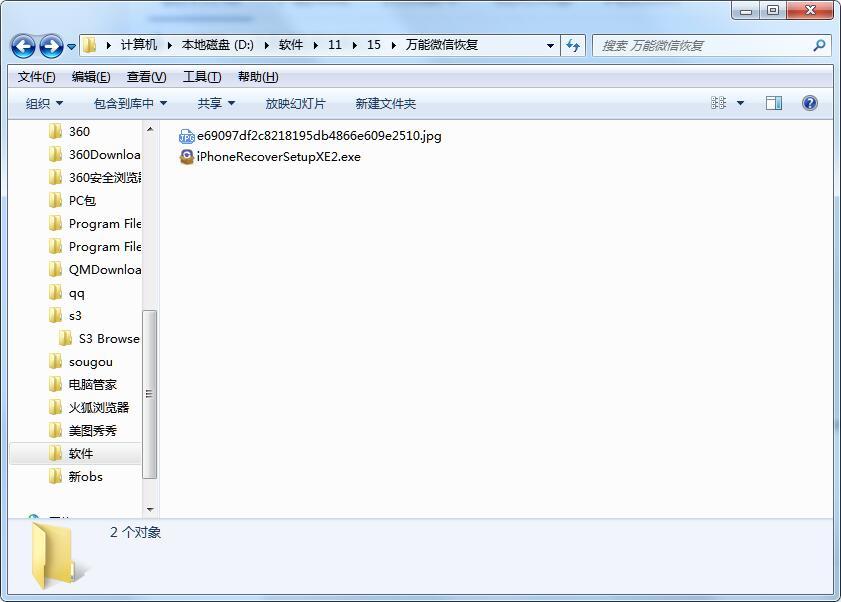
Task: Select the QMDownloa folder in tree
Action: click(105, 270)
